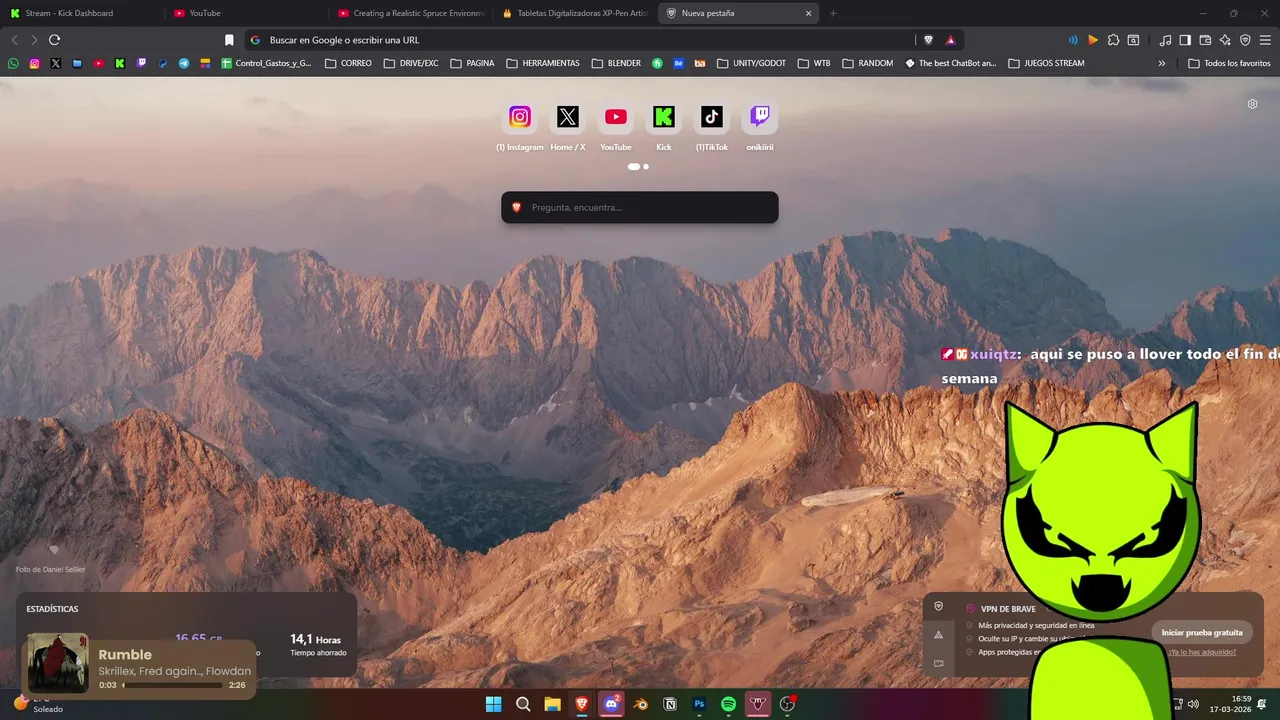
Task: Open photo credit Foto de Daniel Sellier
Action: click(50, 570)
